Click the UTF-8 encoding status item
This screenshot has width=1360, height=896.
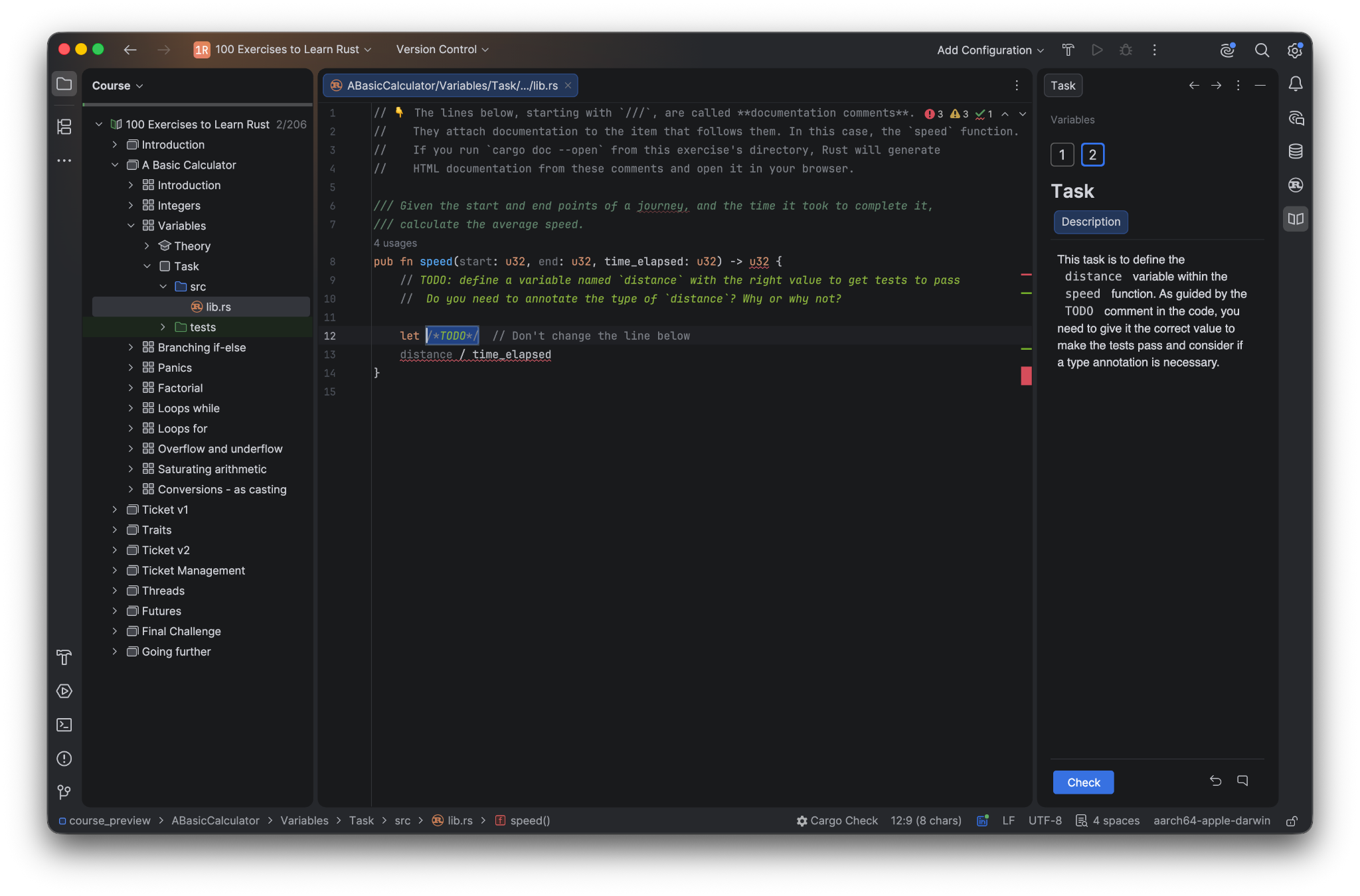click(x=1045, y=821)
